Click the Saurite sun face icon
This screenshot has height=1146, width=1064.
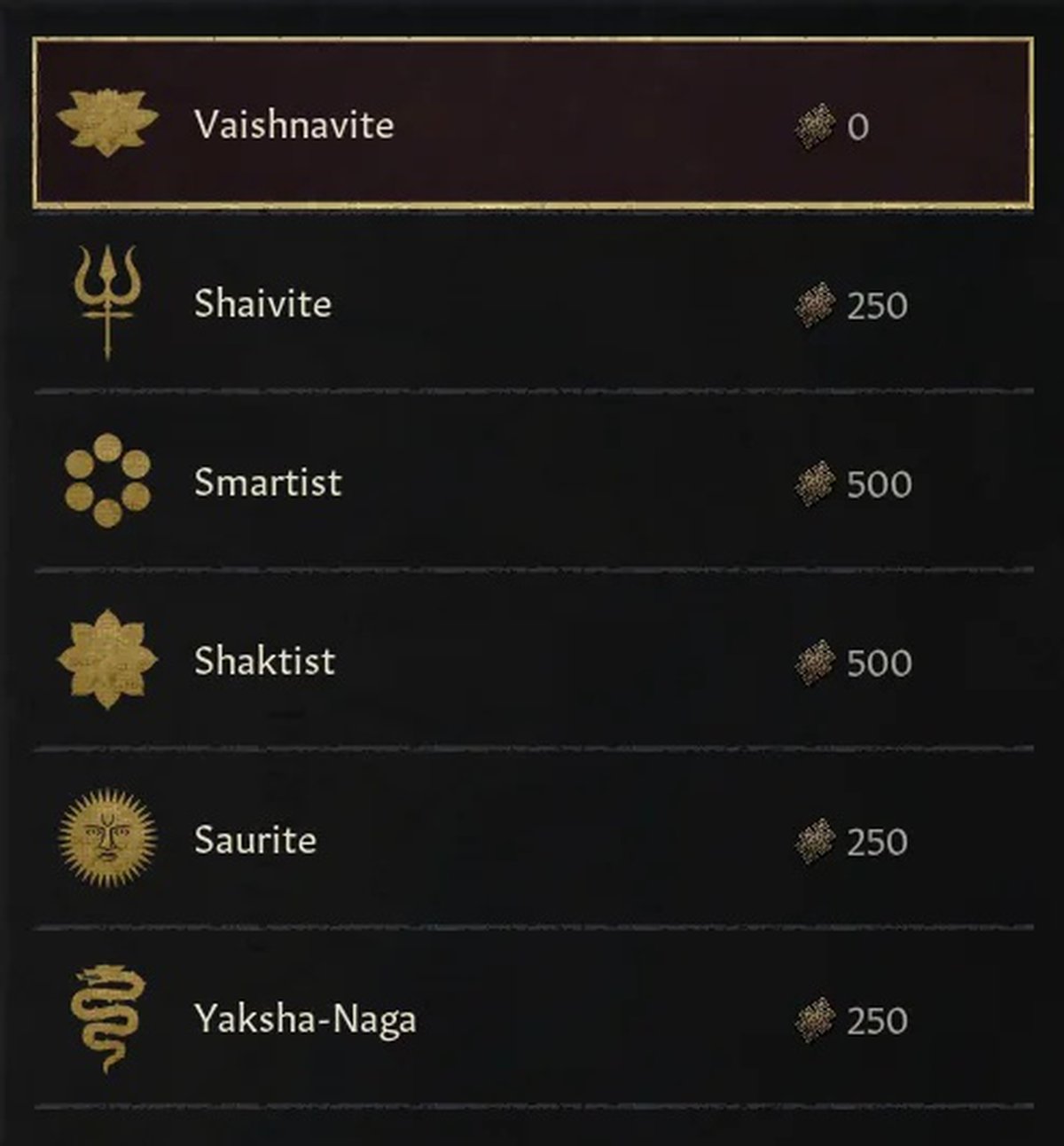107,838
